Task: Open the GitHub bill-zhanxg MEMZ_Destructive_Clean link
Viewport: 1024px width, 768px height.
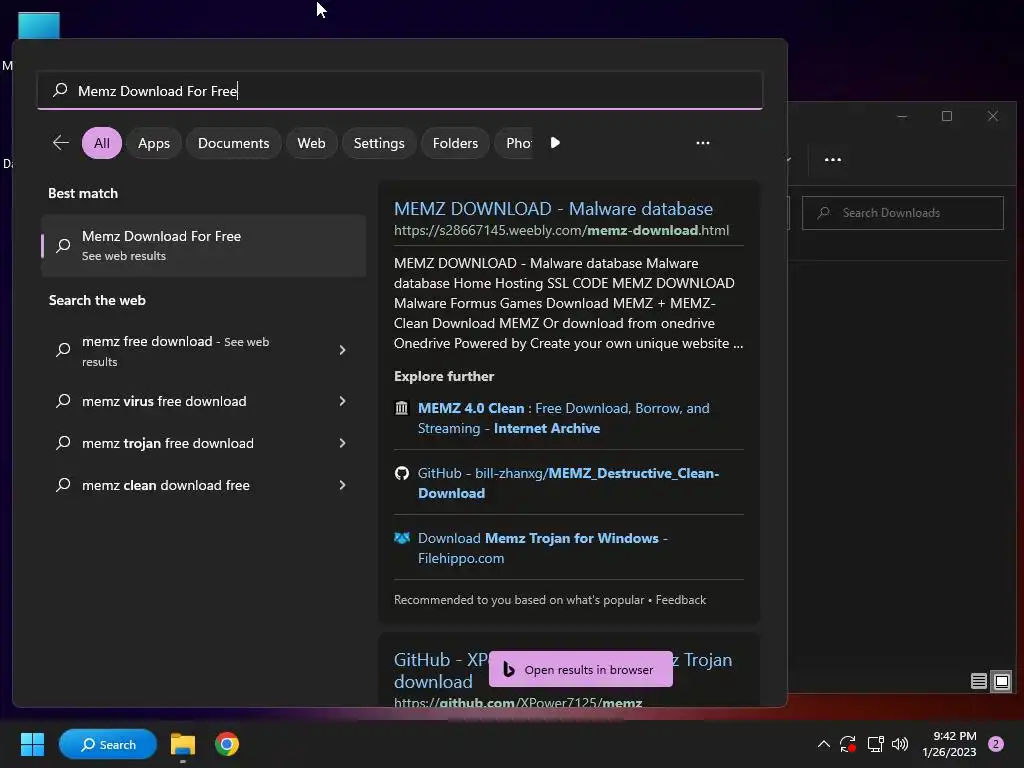Action: [568, 483]
